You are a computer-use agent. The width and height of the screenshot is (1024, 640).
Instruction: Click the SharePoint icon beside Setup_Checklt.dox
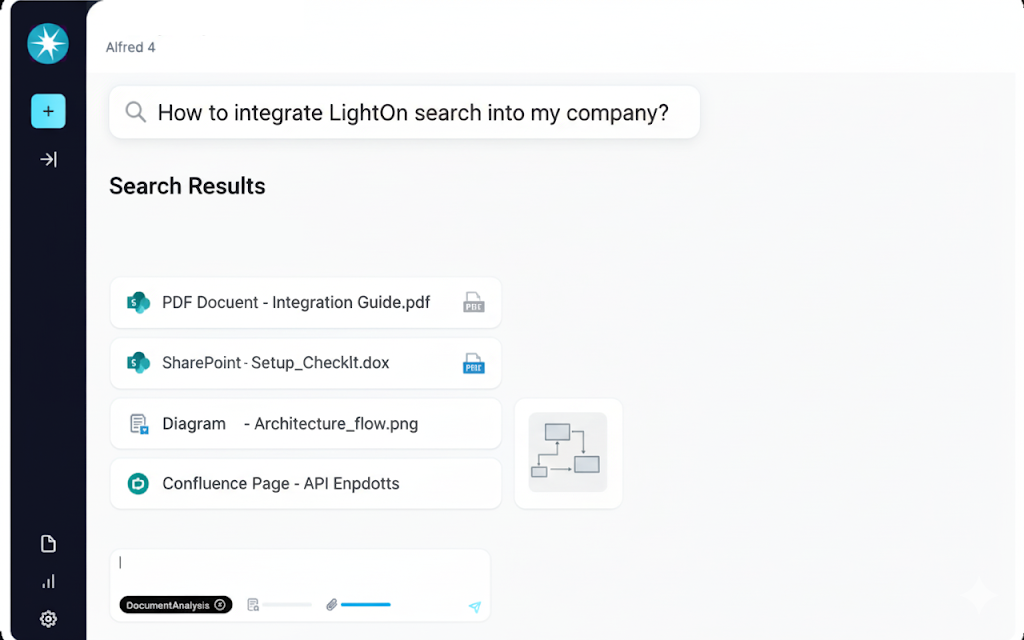[x=138, y=362]
